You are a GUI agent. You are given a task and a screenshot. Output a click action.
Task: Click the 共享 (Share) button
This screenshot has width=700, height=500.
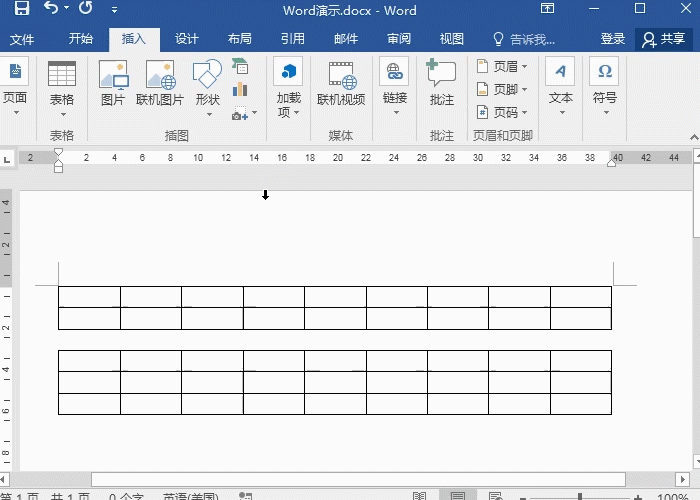[663, 39]
